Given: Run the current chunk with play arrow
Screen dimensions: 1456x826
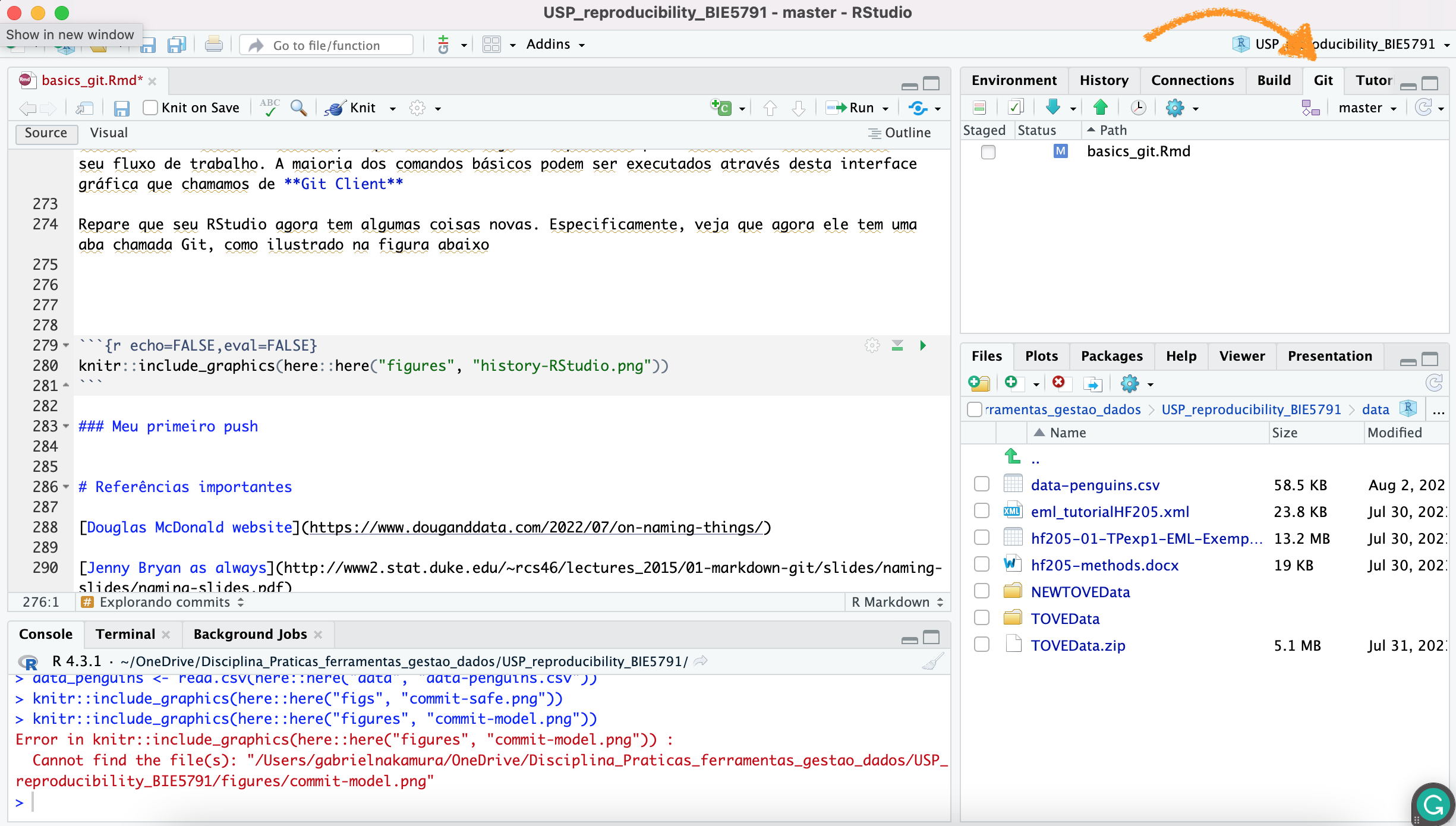Looking at the screenshot, I should point(923,345).
